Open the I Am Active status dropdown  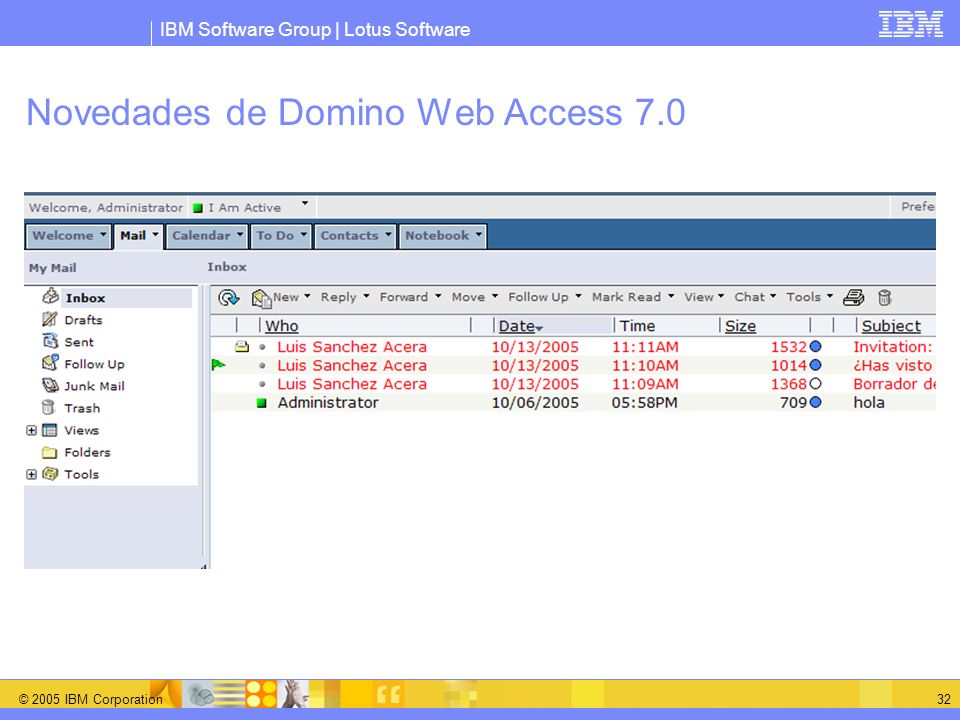(305, 203)
